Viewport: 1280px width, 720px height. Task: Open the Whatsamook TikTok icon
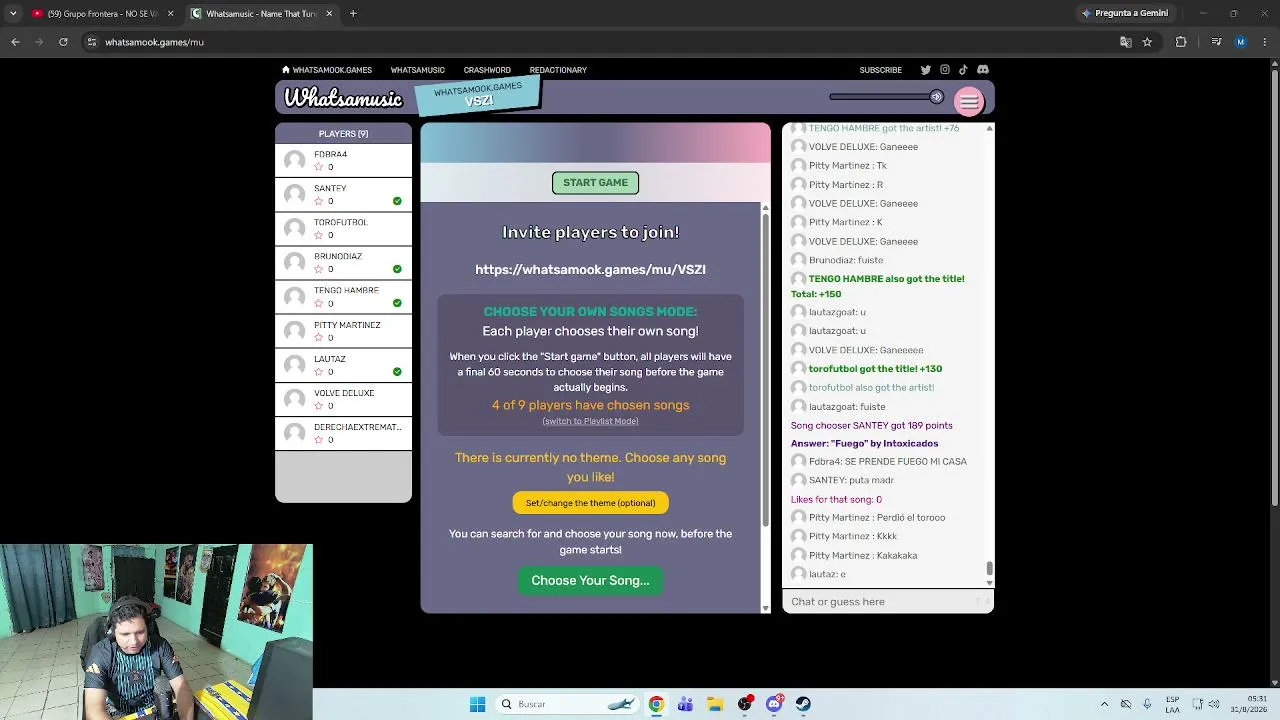pos(963,70)
